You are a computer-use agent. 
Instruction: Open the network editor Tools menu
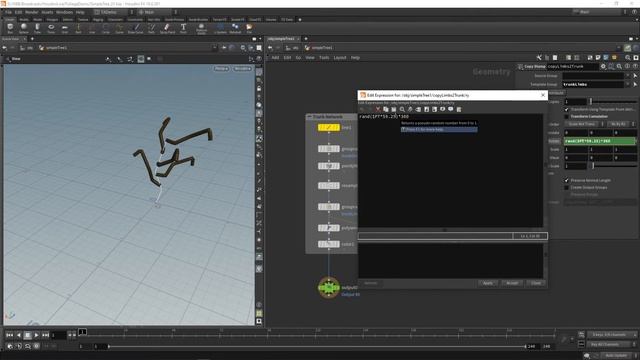point(324,58)
